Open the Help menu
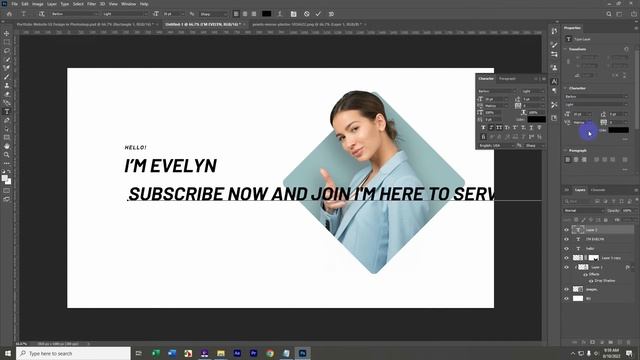This screenshot has height=360, width=640. [x=144, y=4]
